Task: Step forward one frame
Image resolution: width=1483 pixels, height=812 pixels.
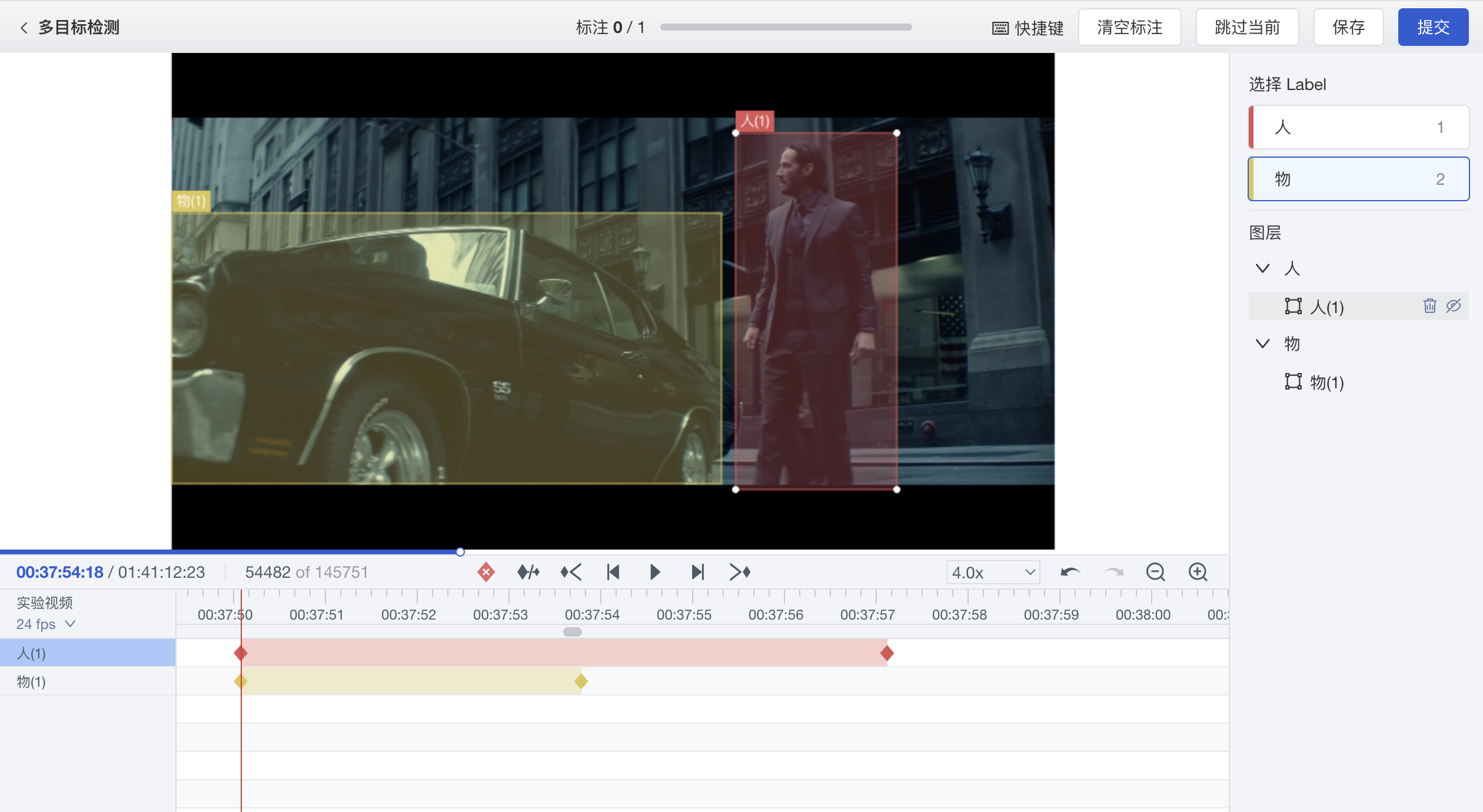Action: (x=697, y=572)
